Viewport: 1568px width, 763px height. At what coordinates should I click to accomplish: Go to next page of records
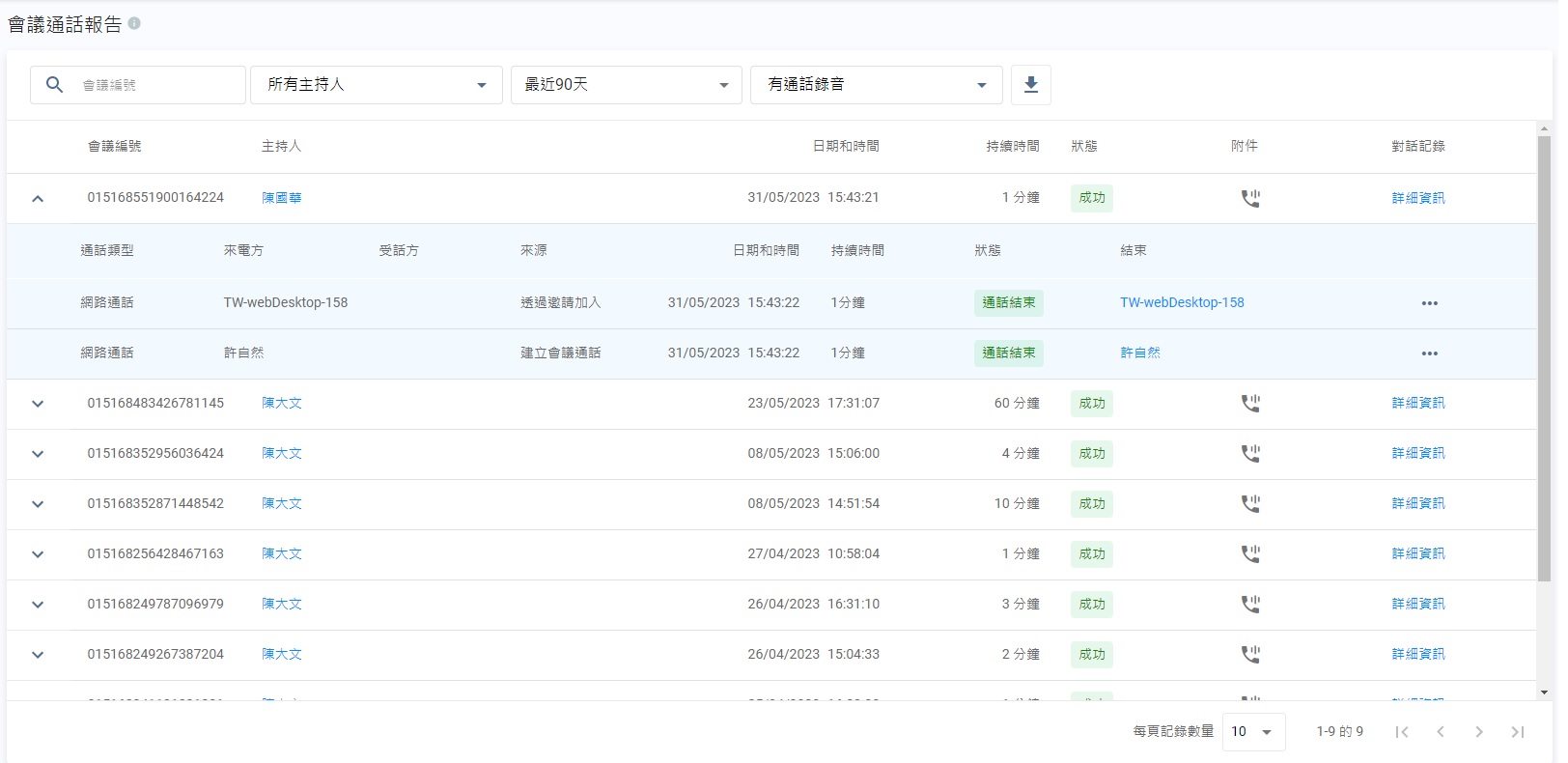(x=1478, y=732)
